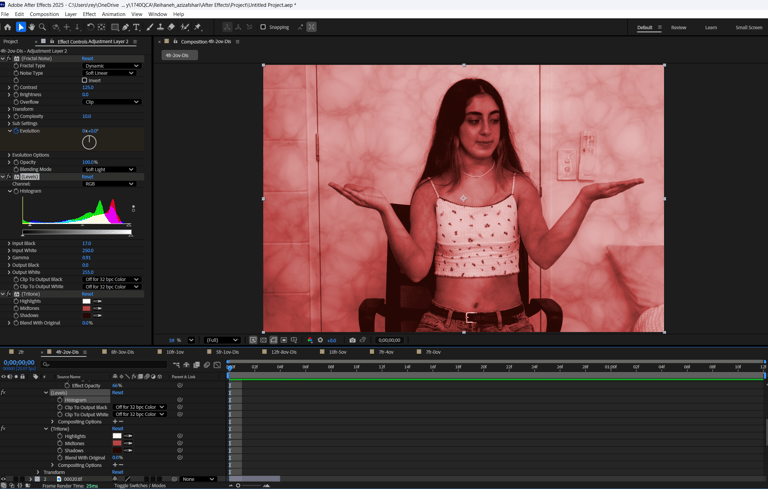Image resolution: width=768 pixels, height=489 pixels.
Task: Click the viewer color management icon
Action: [310, 340]
